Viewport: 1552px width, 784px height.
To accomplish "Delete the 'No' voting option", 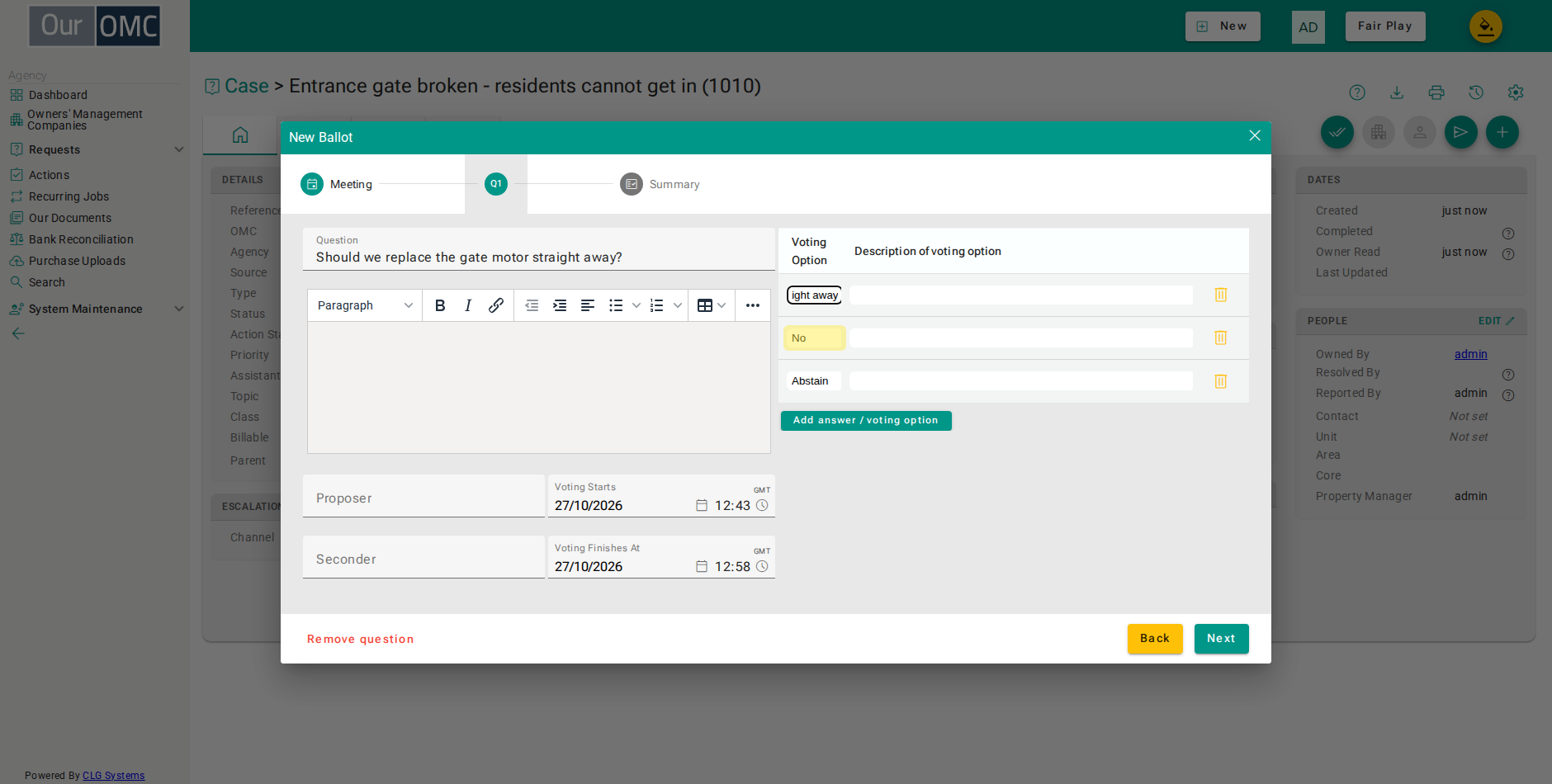I will (1221, 338).
